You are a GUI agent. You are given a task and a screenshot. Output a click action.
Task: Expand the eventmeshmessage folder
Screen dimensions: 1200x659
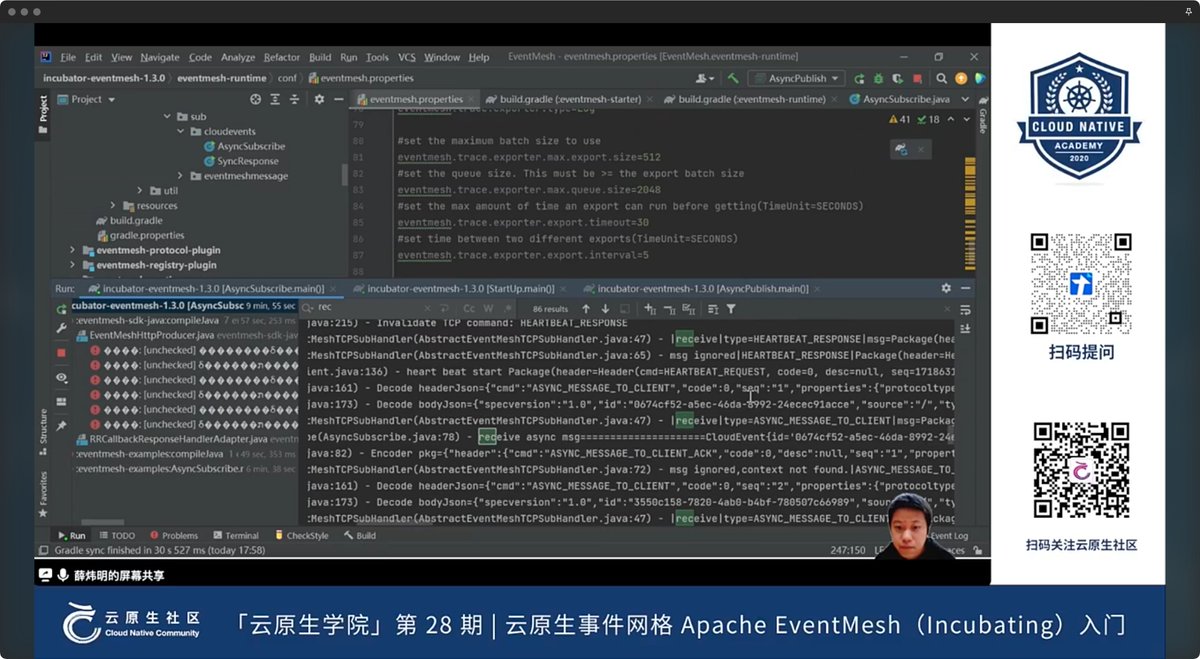[182, 176]
